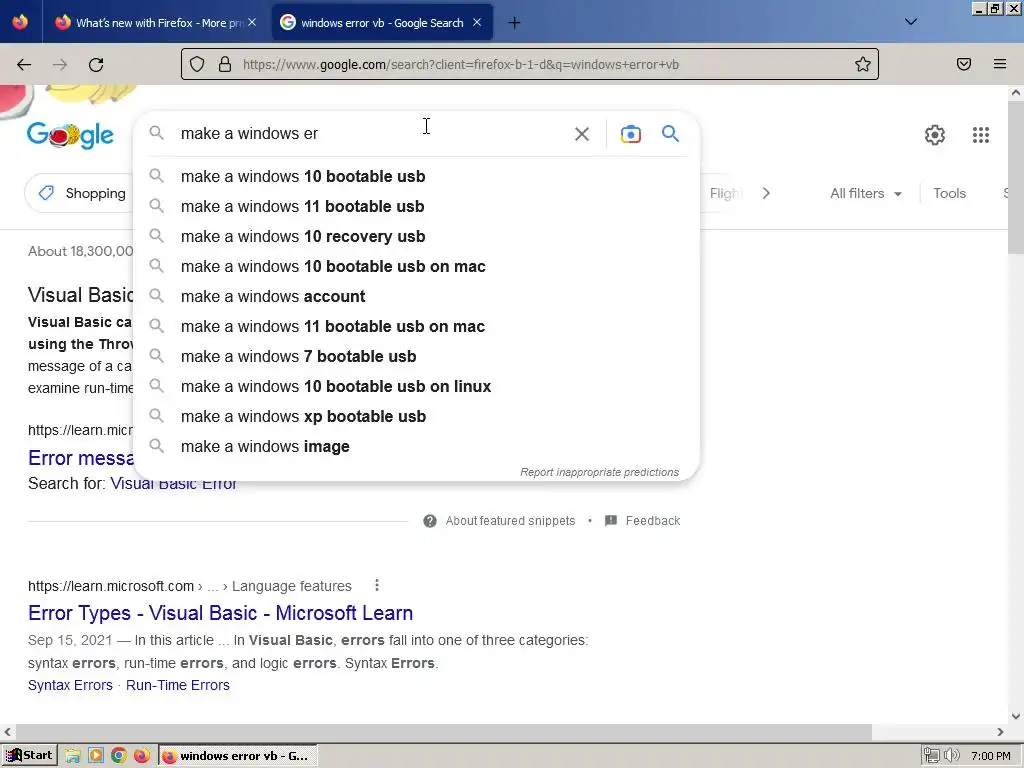This screenshot has height=768, width=1024.
Task: Go forward to next page
Action: 60,65
